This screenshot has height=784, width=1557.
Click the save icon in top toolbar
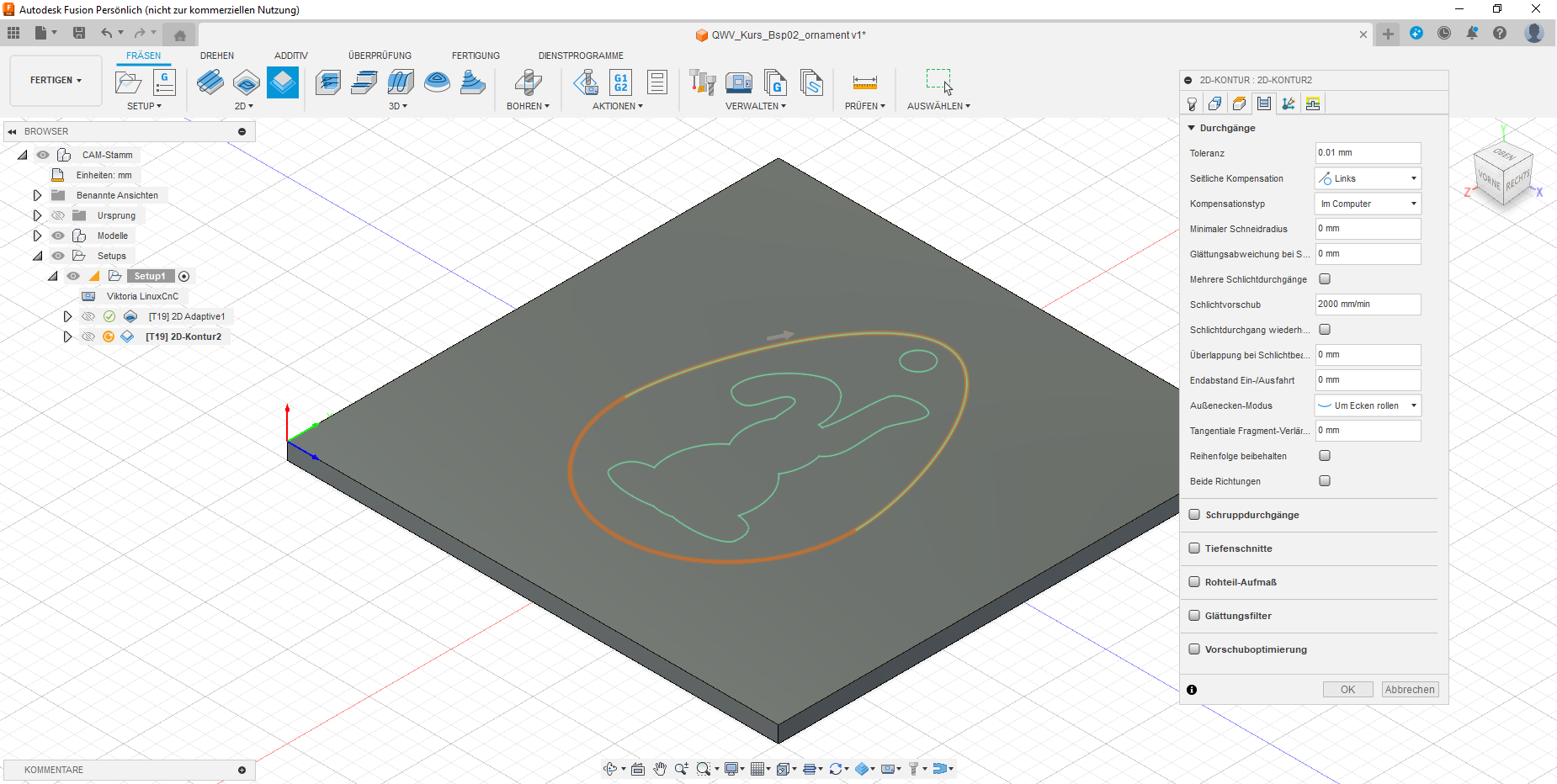[79, 33]
